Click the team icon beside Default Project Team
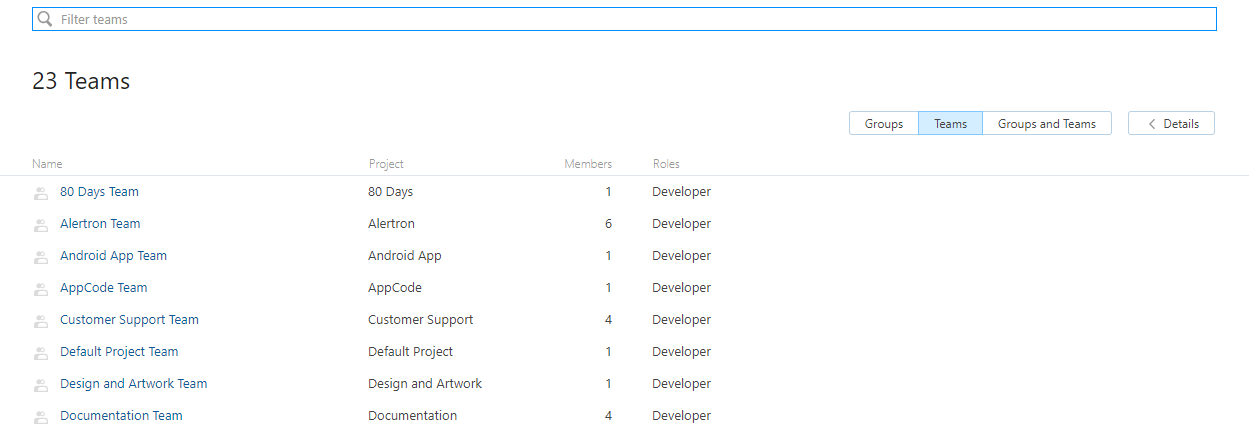The image size is (1249, 430). click(41, 353)
